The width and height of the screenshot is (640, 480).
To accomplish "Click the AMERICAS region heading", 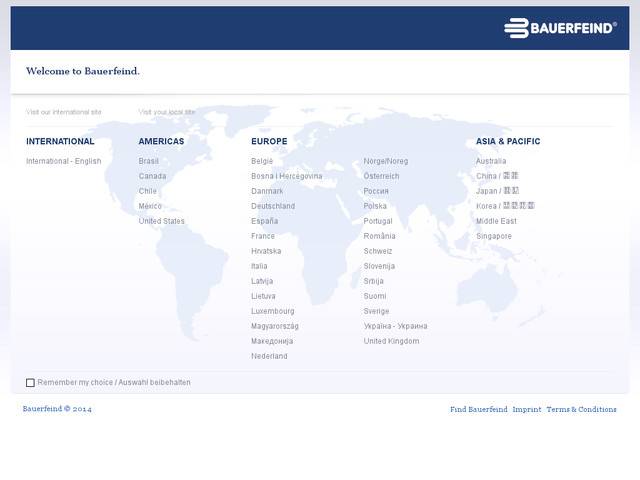I will pos(161,141).
